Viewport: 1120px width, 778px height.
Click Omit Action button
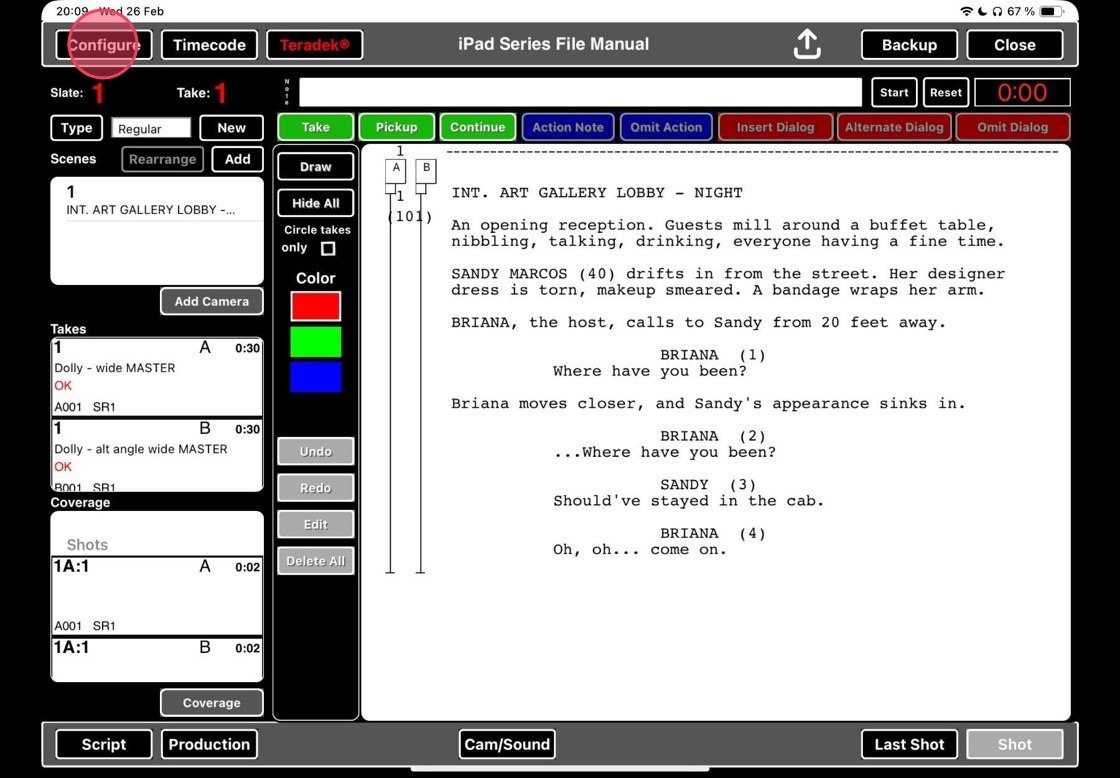click(666, 127)
